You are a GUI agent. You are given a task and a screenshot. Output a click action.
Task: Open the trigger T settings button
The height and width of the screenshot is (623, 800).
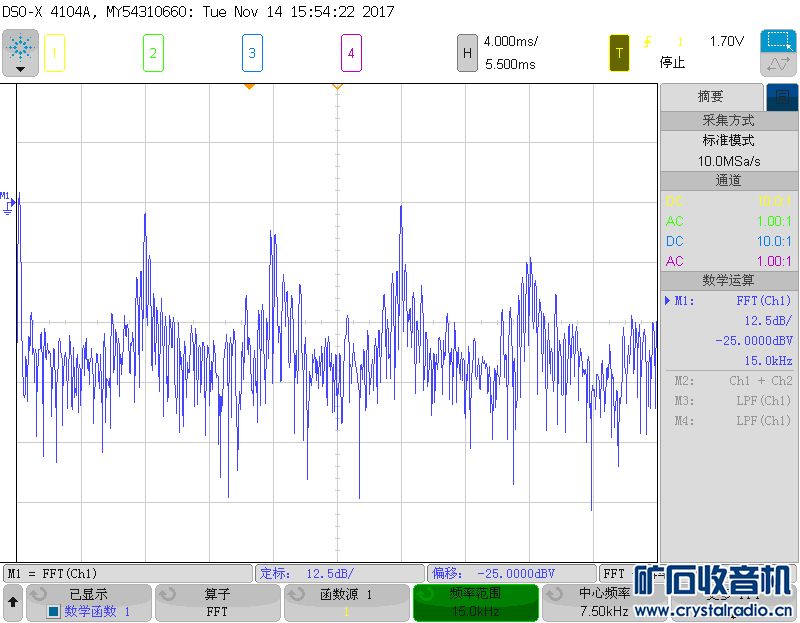619,53
